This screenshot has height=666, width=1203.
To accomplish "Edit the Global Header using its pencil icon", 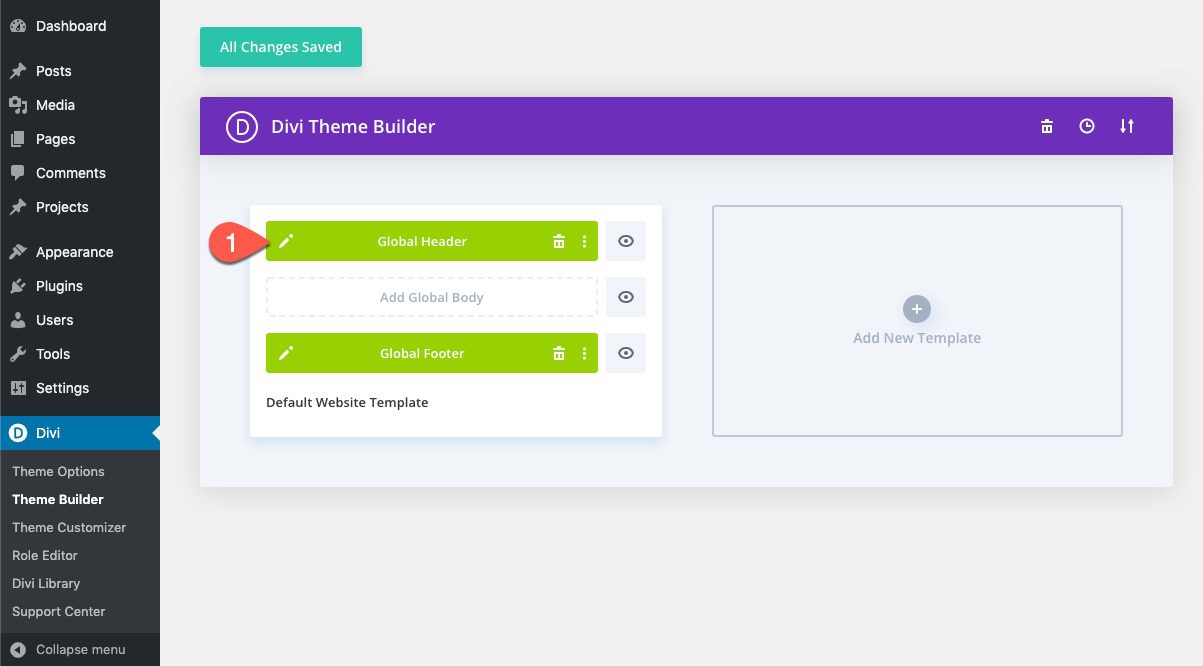I will pos(286,241).
